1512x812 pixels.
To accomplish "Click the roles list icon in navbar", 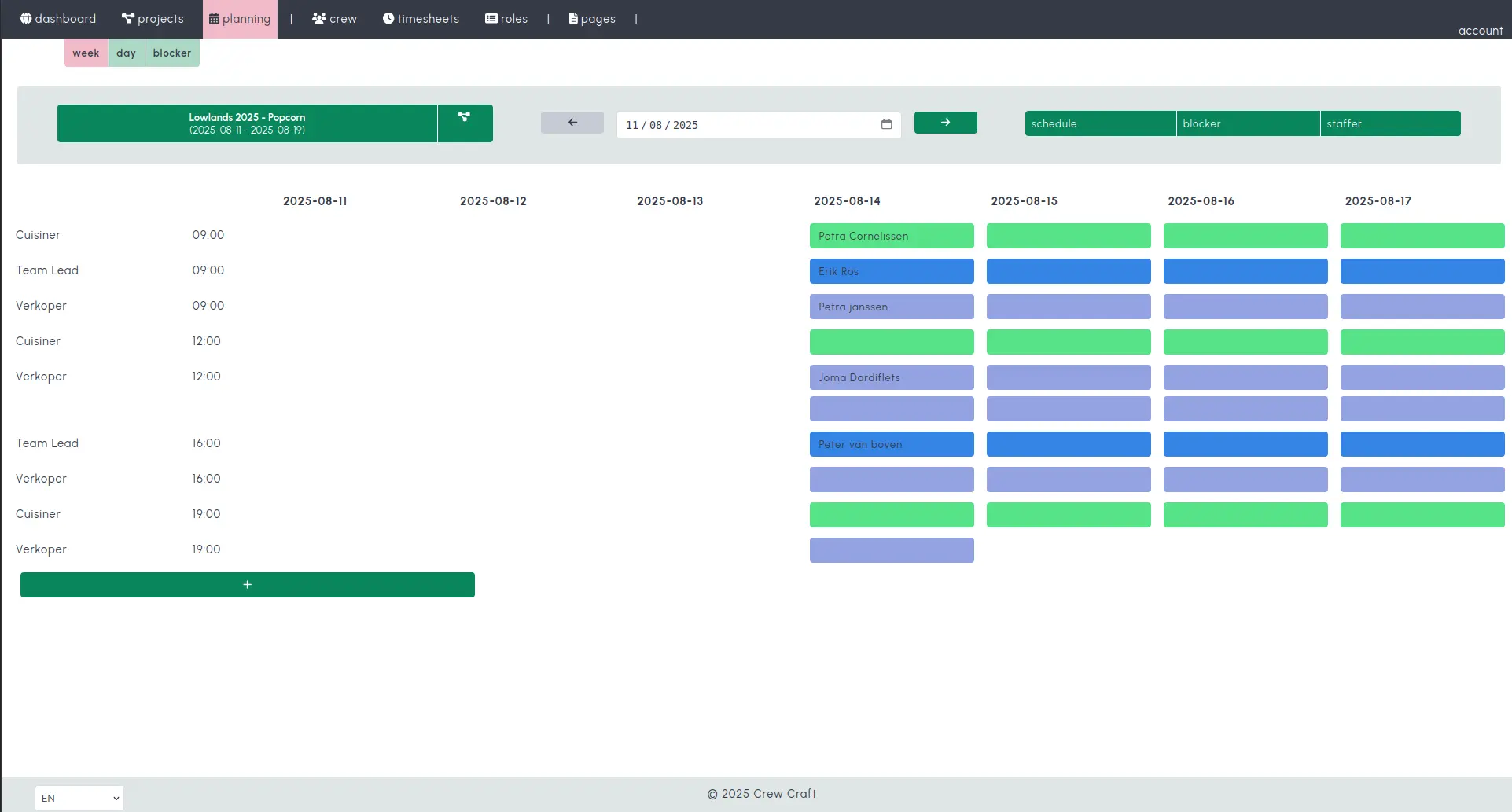I will (x=491, y=17).
